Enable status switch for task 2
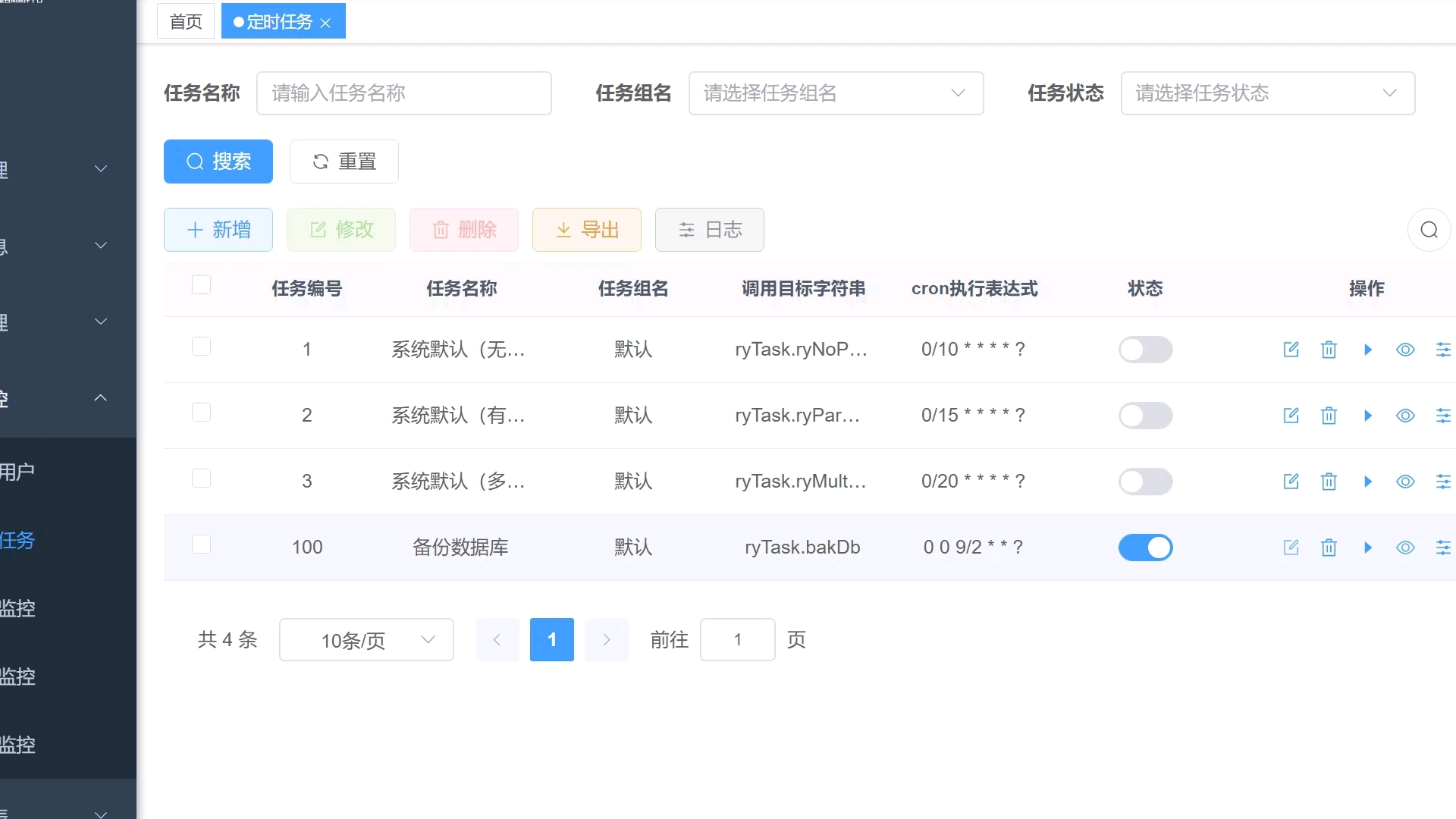 1145,416
